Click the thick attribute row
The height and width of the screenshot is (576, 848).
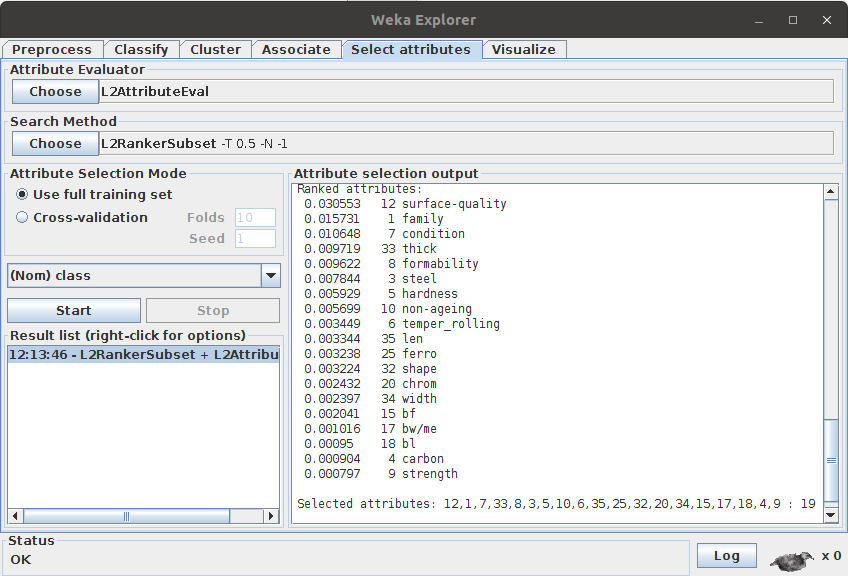click(370, 249)
